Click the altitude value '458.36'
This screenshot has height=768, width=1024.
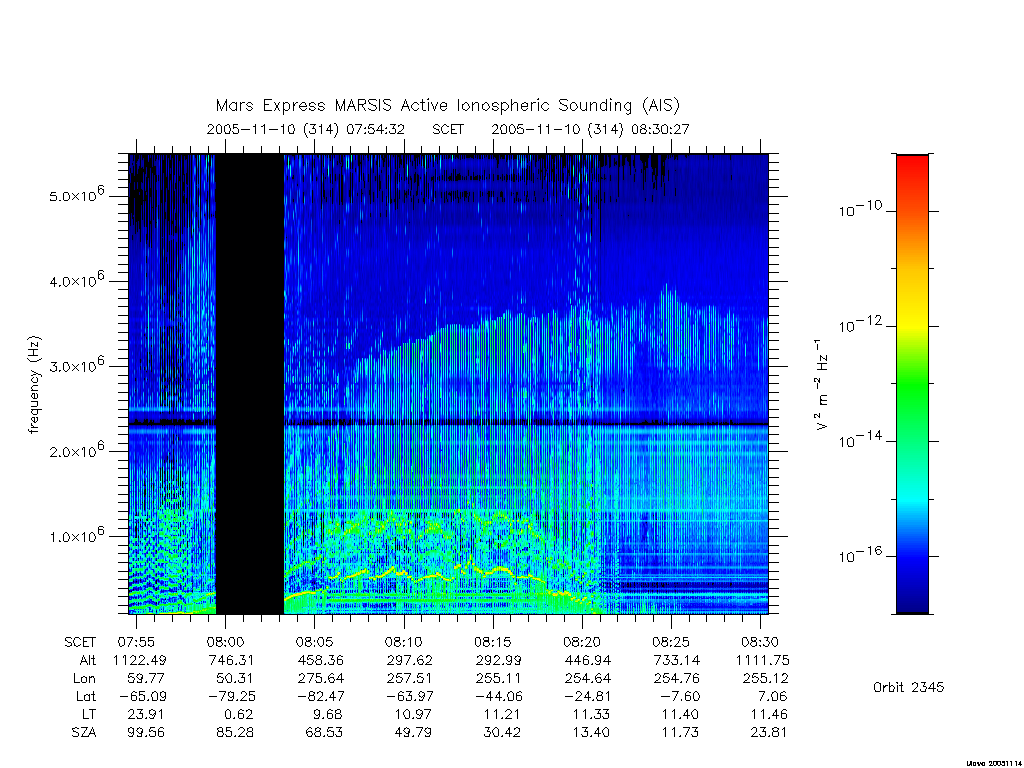[320, 660]
